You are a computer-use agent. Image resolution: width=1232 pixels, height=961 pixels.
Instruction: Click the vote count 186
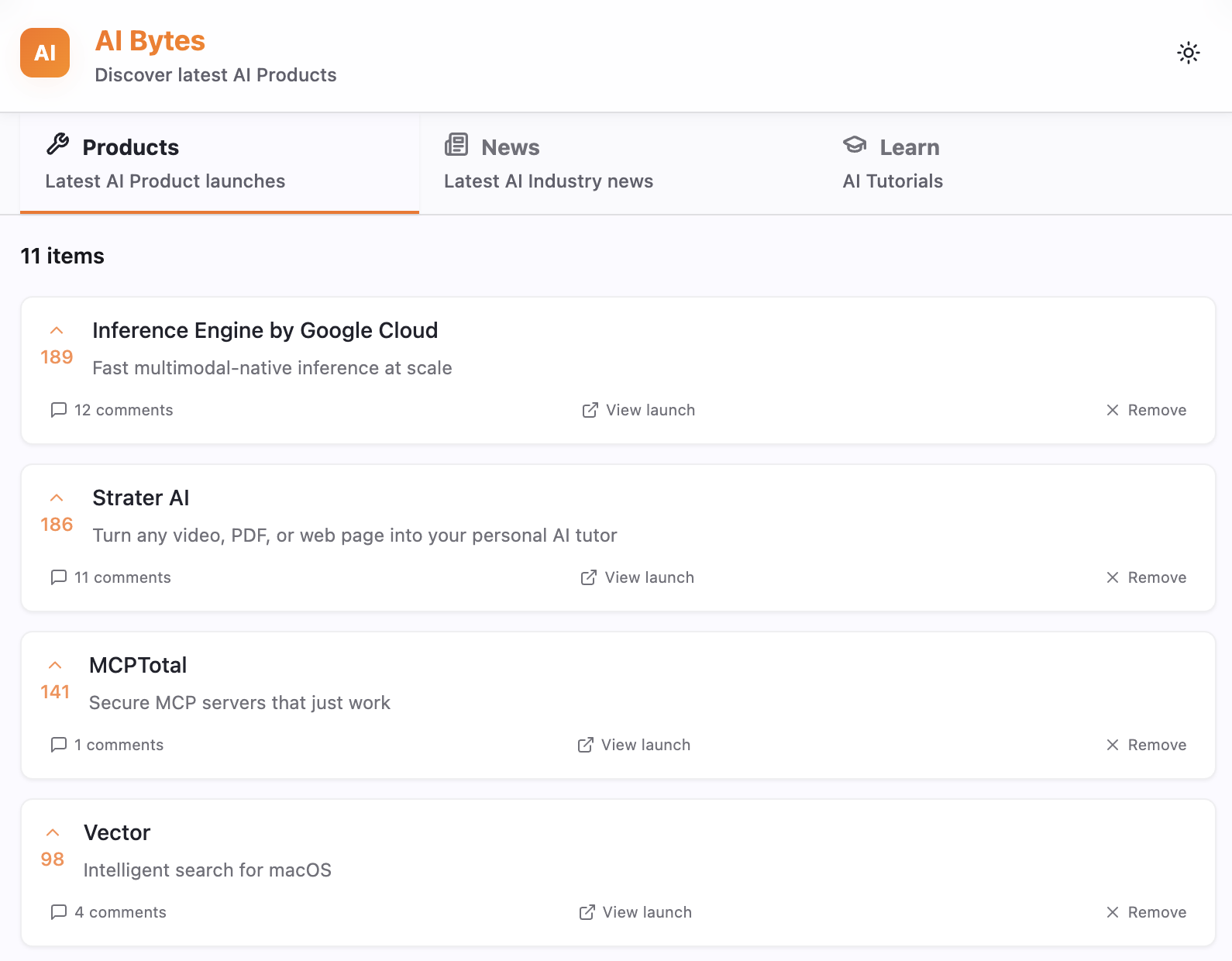tap(57, 525)
